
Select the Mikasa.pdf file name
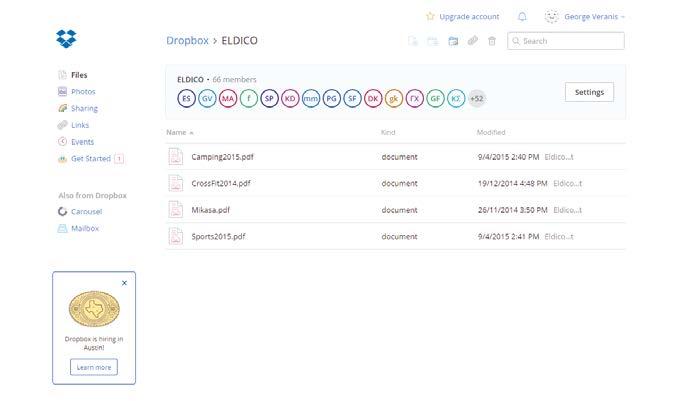(x=211, y=210)
